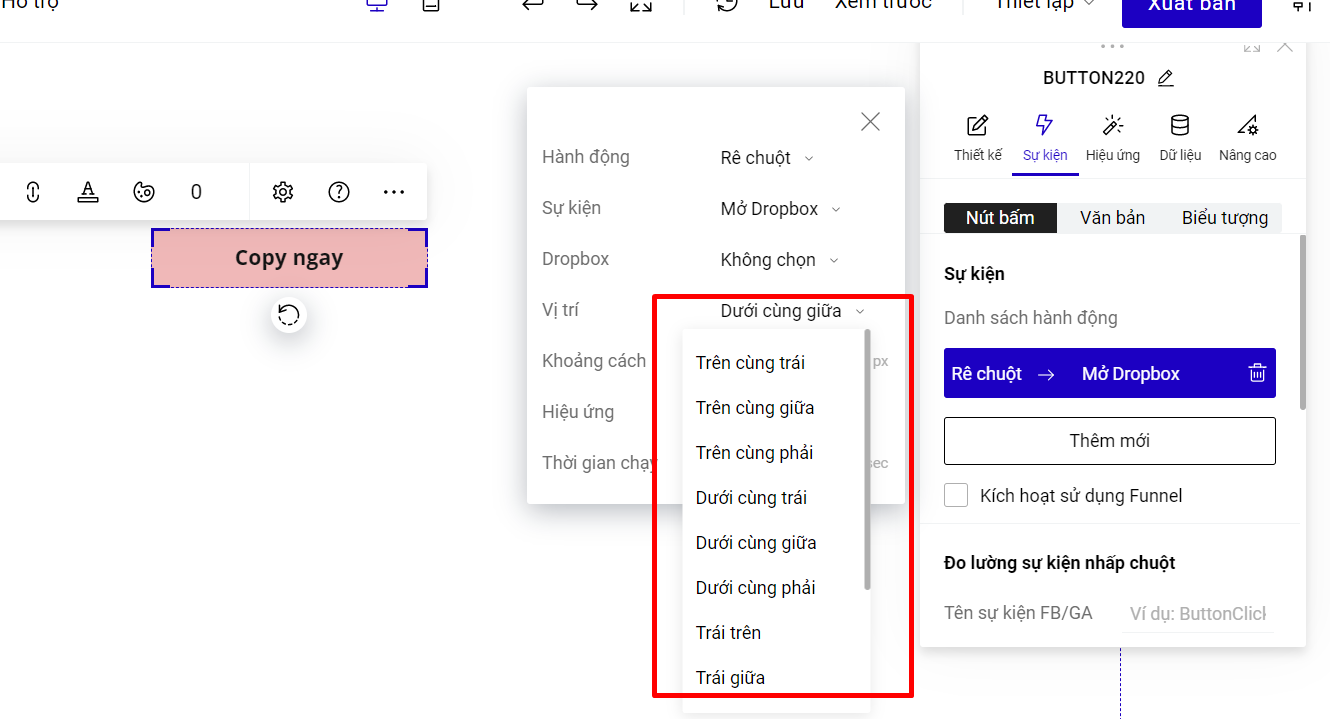Viewport: 1330px width, 719px height.
Task: Click the Tên sự kiện FB/GA input field
Action: click(1198, 614)
